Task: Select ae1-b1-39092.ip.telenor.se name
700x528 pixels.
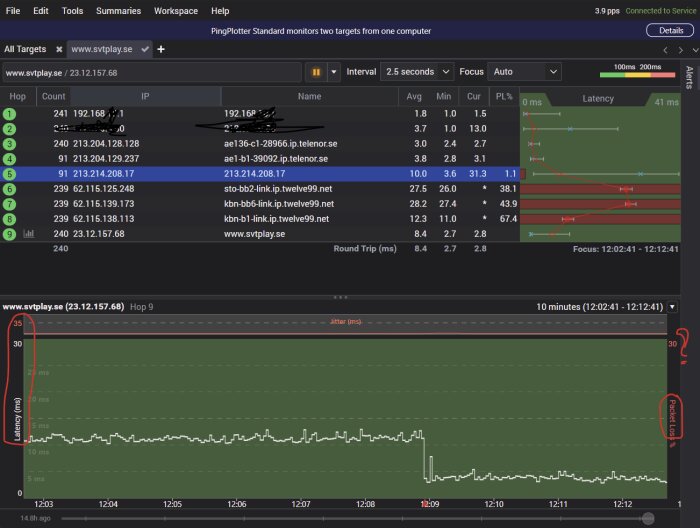Action: point(276,158)
